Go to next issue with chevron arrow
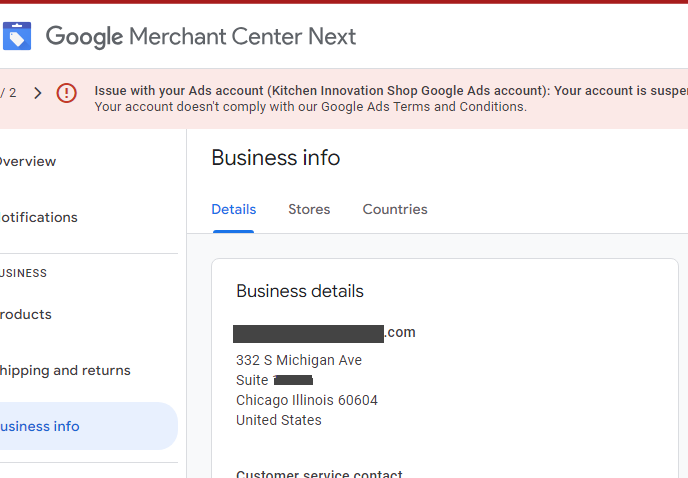This screenshot has width=688, height=478. pyautogui.click(x=38, y=93)
